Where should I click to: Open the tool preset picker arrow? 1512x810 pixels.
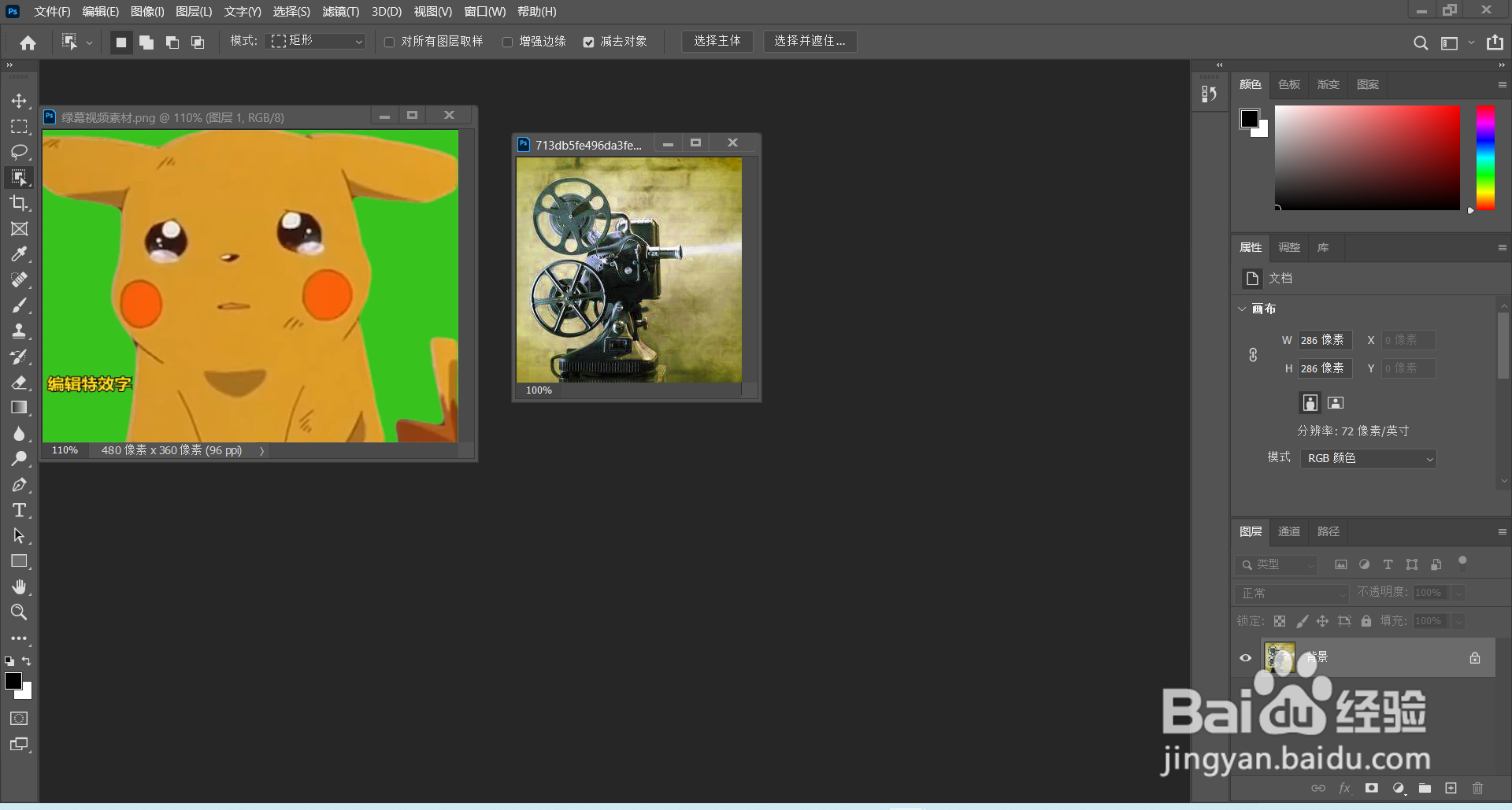(89, 43)
